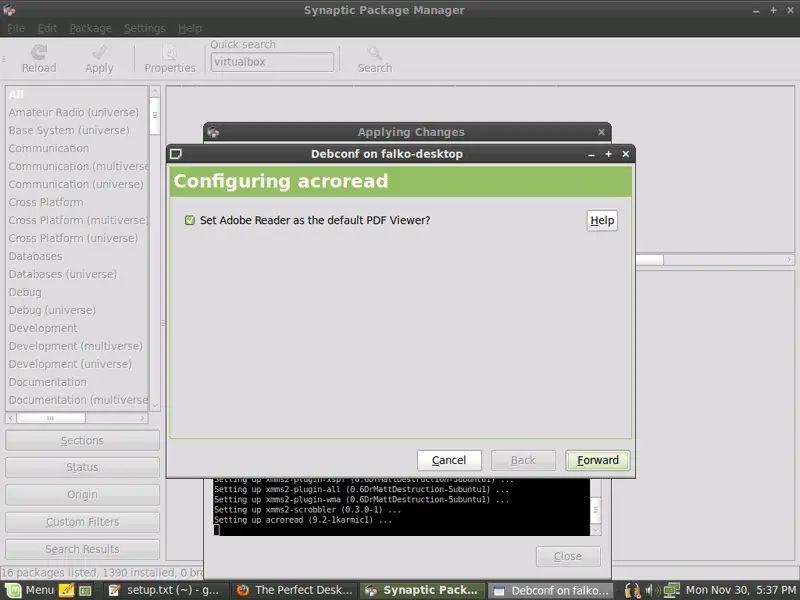The height and width of the screenshot is (600, 800).
Task: Click the Reload toolbar icon in Synaptic
Action: (39, 59)
